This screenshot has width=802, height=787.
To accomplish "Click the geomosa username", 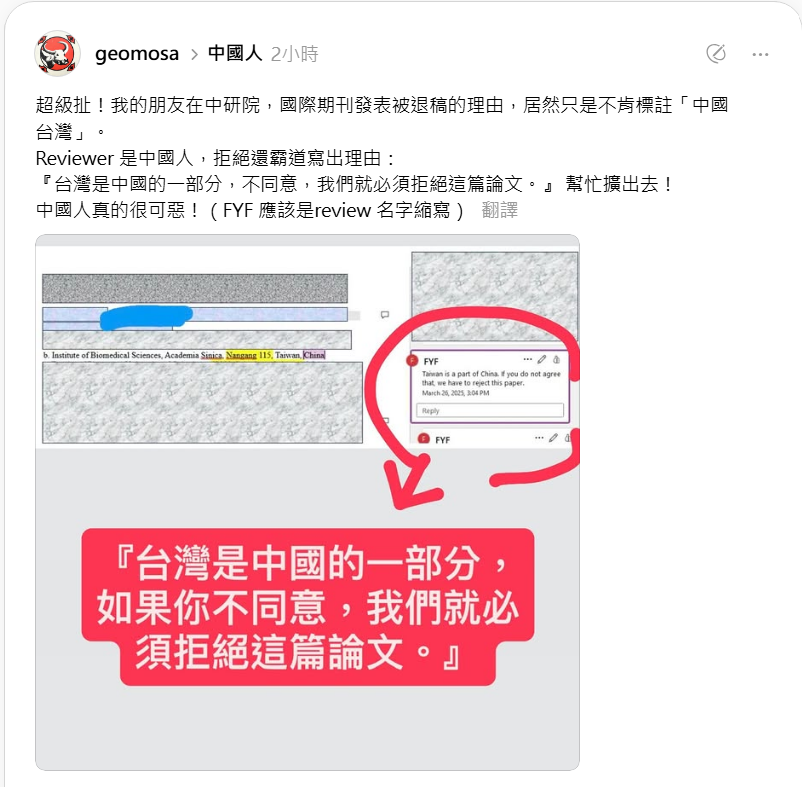I will (x=137, y=54).
